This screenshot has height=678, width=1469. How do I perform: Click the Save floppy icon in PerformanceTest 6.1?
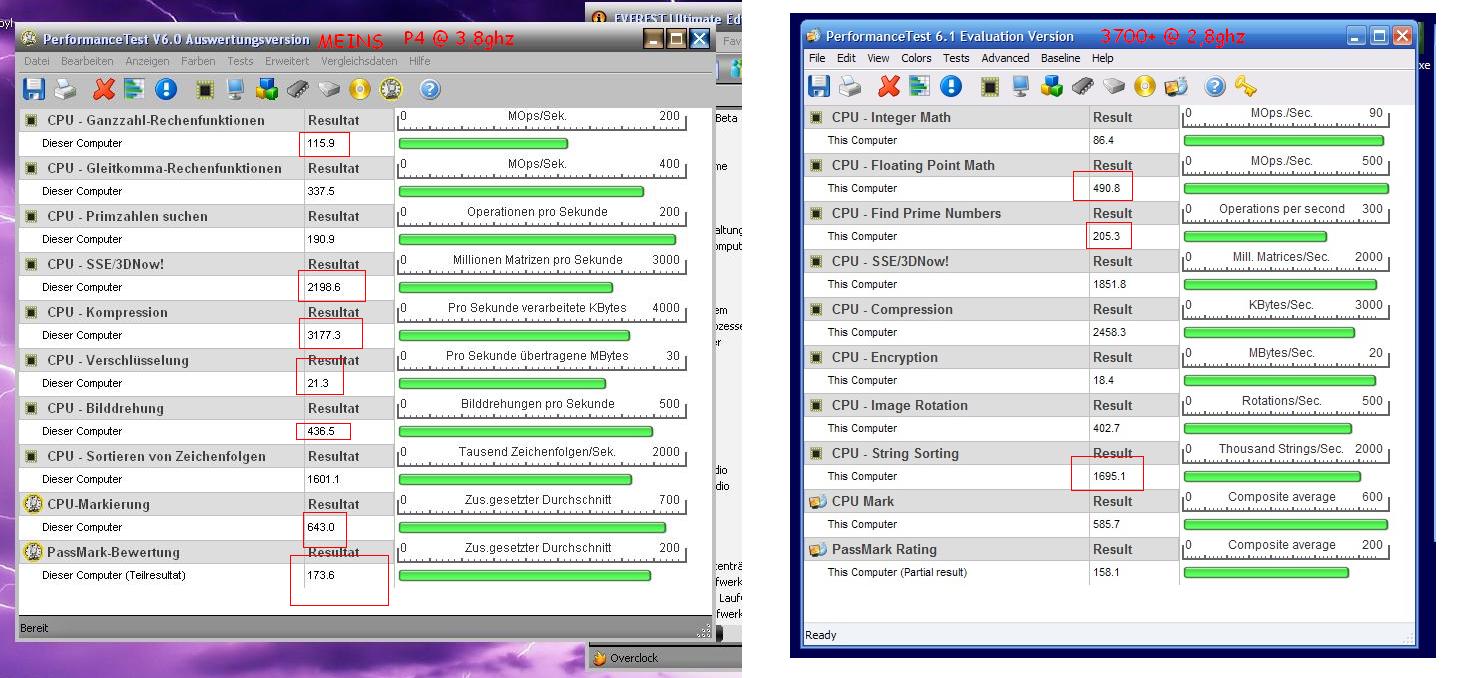click(x=819, y=86)
